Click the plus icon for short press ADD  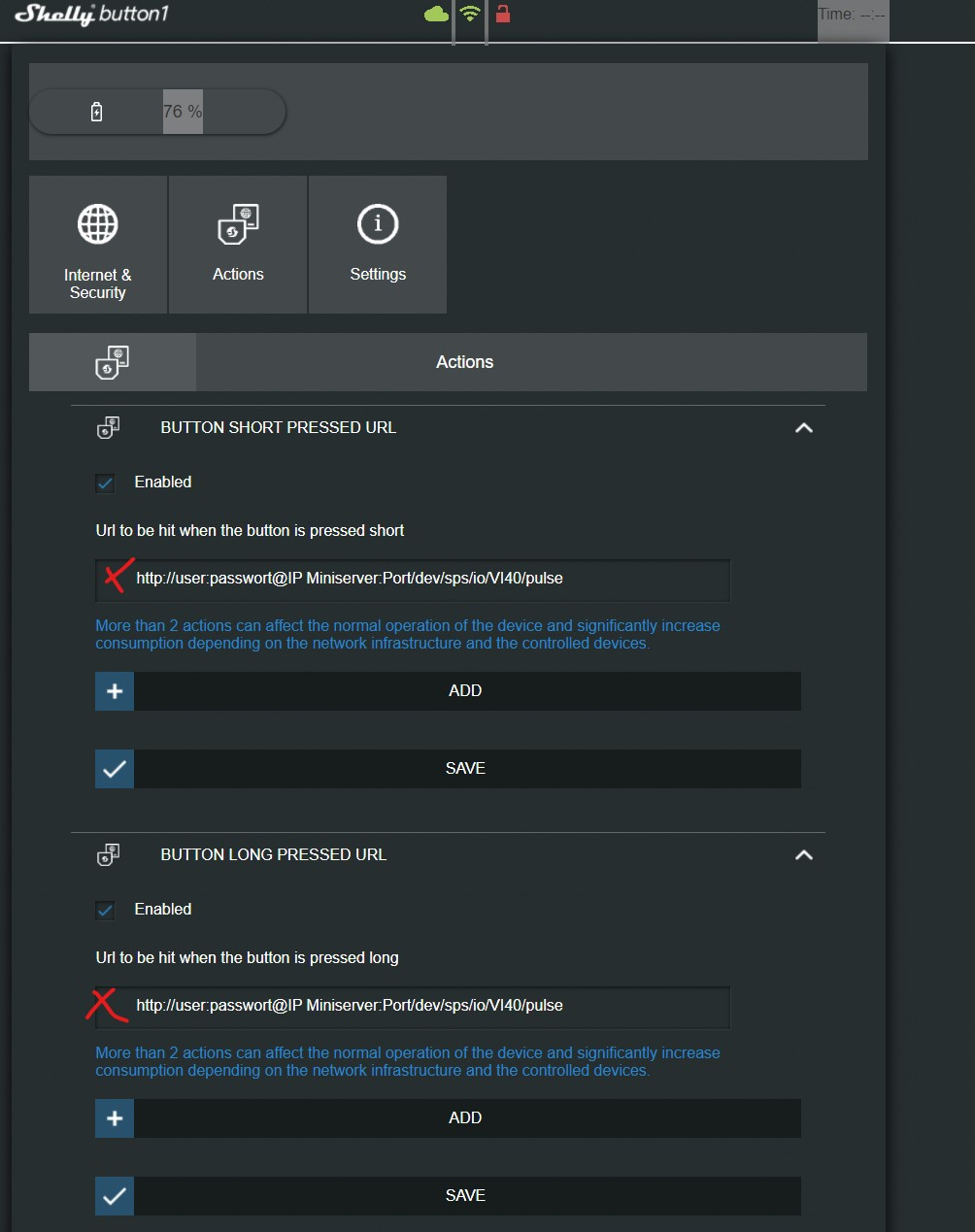coord(115,691)
